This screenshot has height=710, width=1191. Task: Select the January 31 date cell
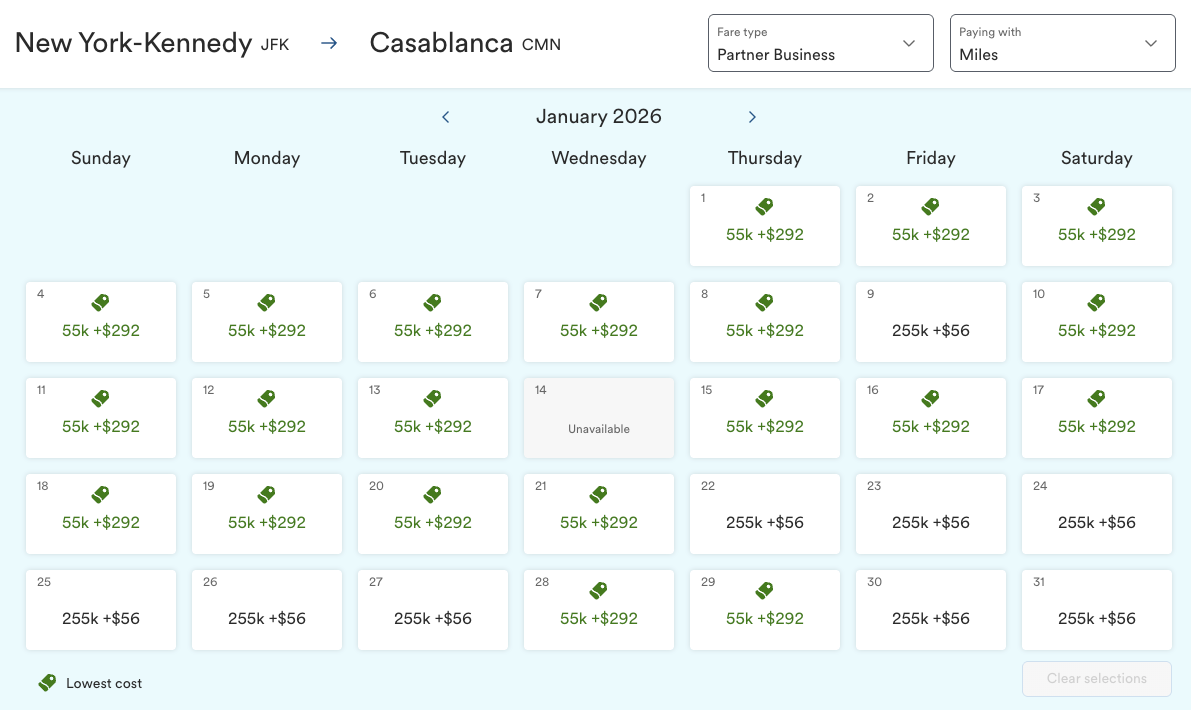[x=1097, y=610]
